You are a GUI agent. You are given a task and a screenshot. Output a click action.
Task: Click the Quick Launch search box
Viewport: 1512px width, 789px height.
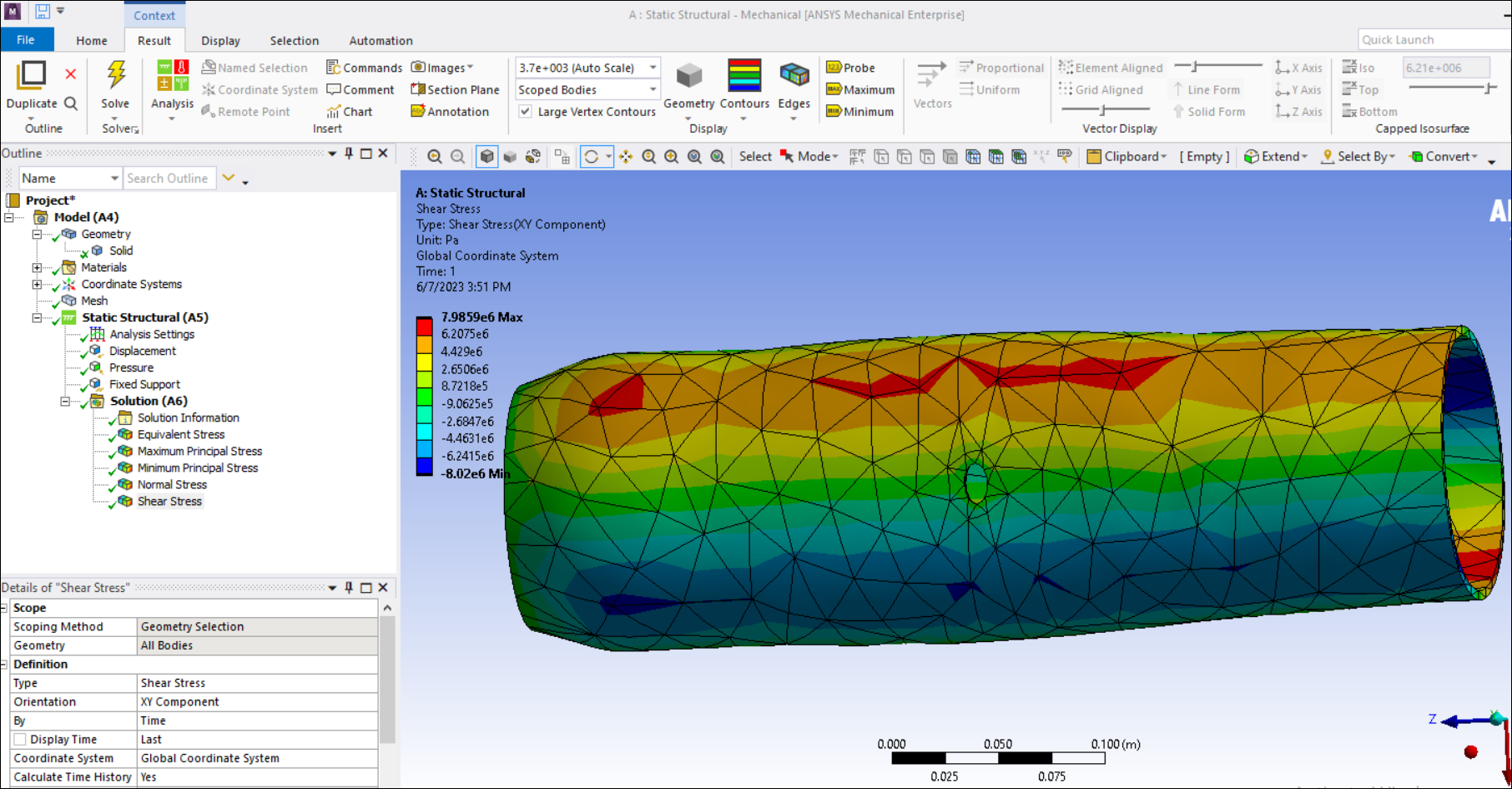pos(1434,39)
